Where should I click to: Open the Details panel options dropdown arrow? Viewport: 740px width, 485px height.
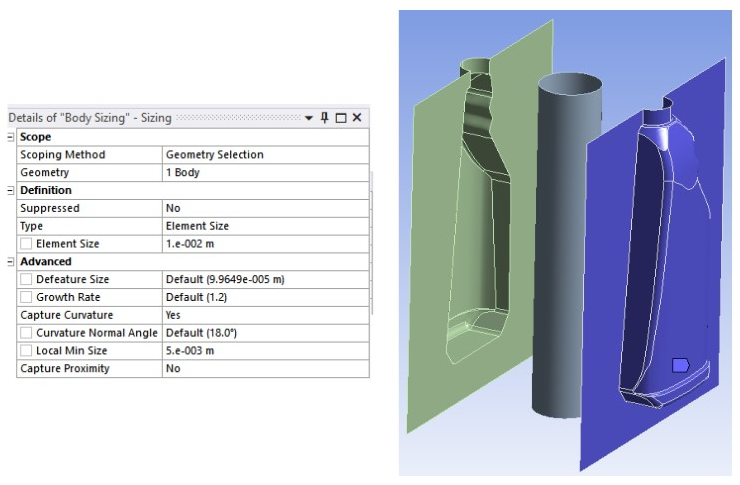[x=309, y=118]
